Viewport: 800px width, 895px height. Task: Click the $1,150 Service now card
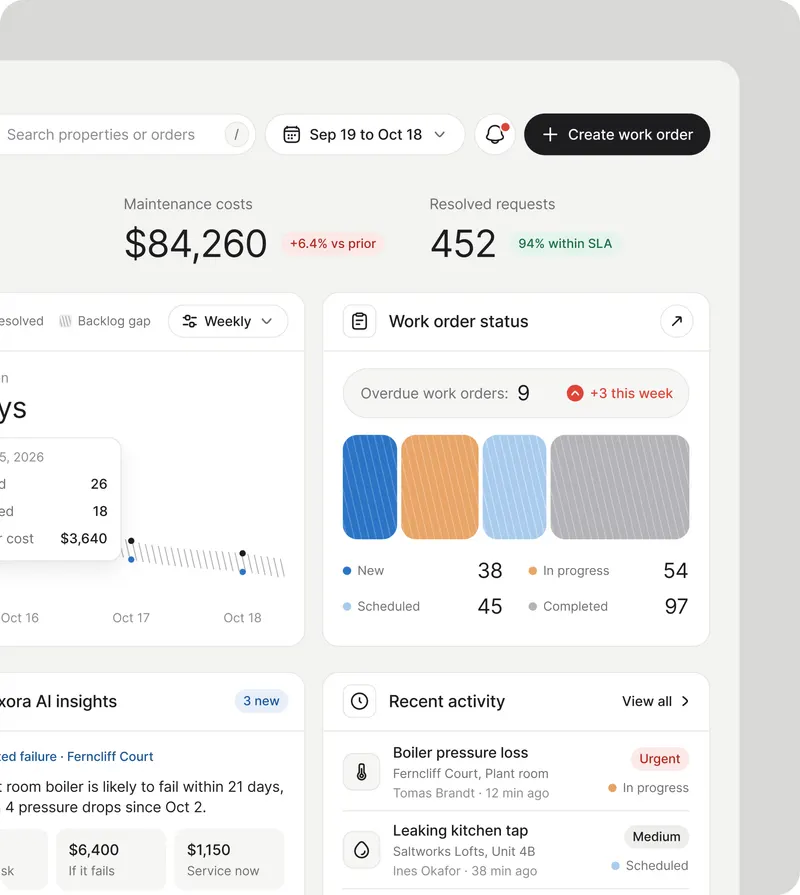pyautogui.click(x=229, y=860)
